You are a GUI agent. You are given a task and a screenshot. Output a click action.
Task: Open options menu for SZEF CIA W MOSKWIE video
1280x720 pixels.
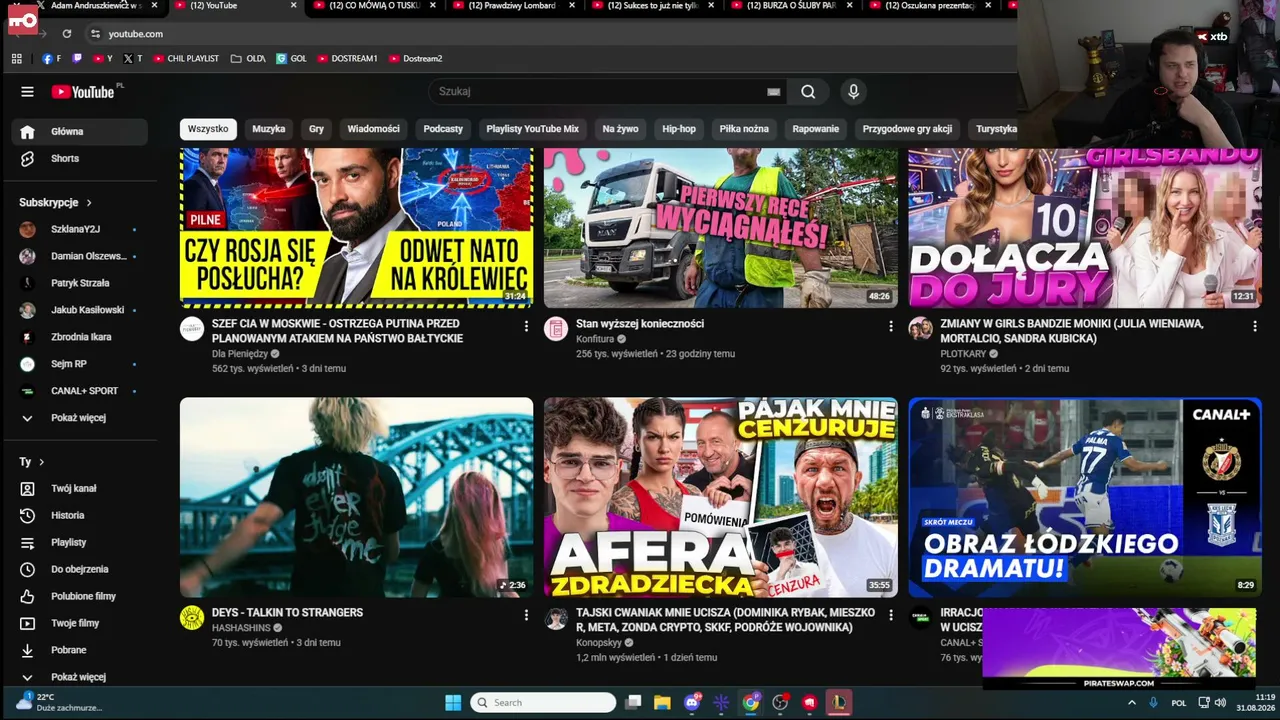526,327
